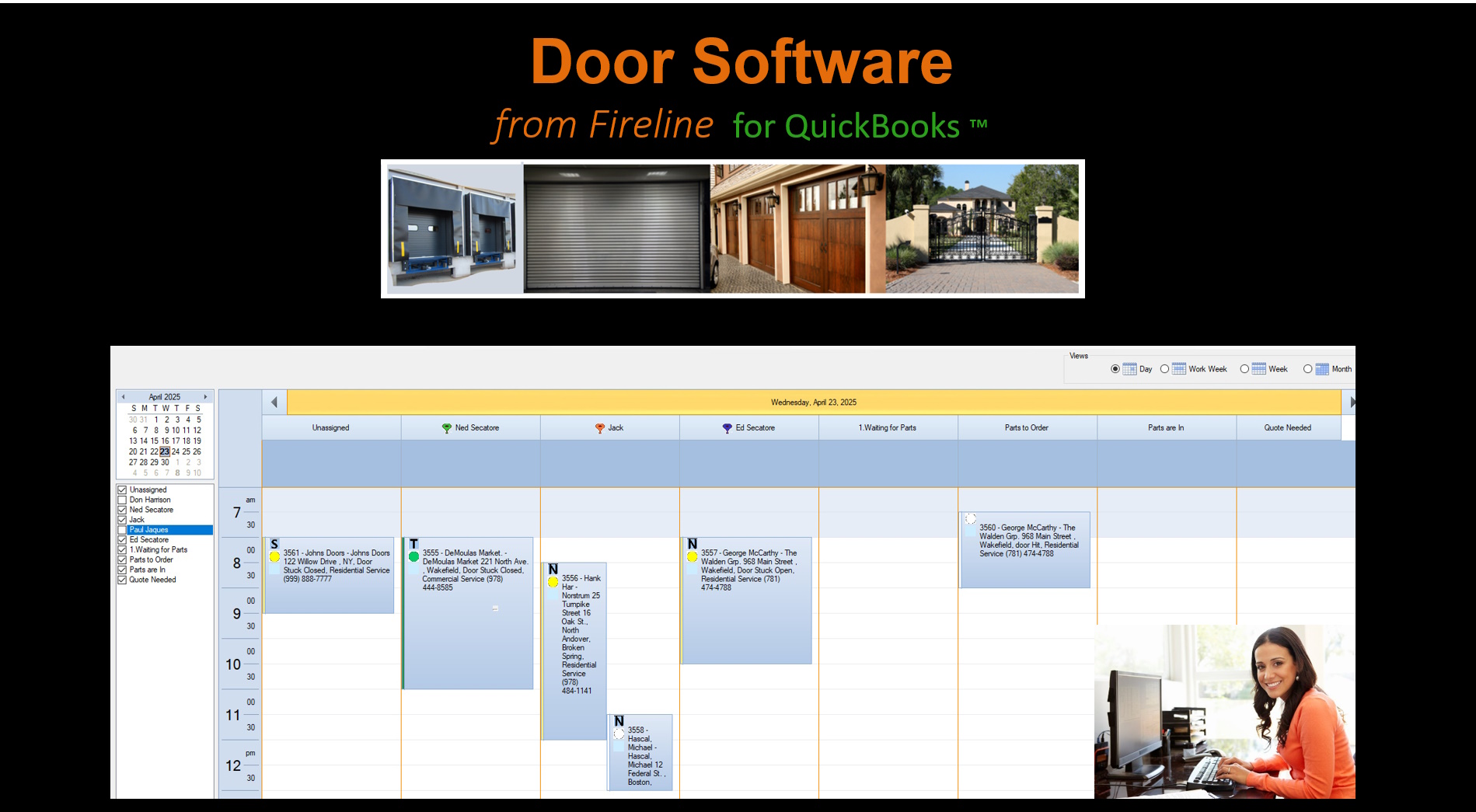Screen dimensions: 1476x812
Task: Click the S marker on job 3561
Action: point(274,544)
